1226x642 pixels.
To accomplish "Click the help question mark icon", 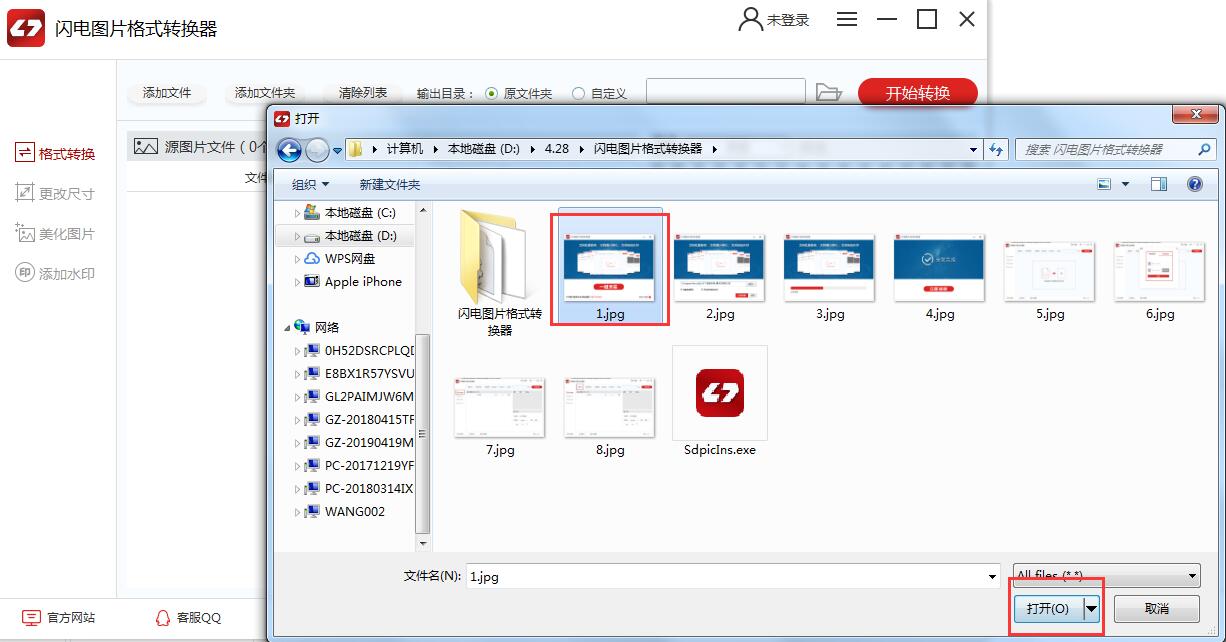I will tap(1194, 184).
